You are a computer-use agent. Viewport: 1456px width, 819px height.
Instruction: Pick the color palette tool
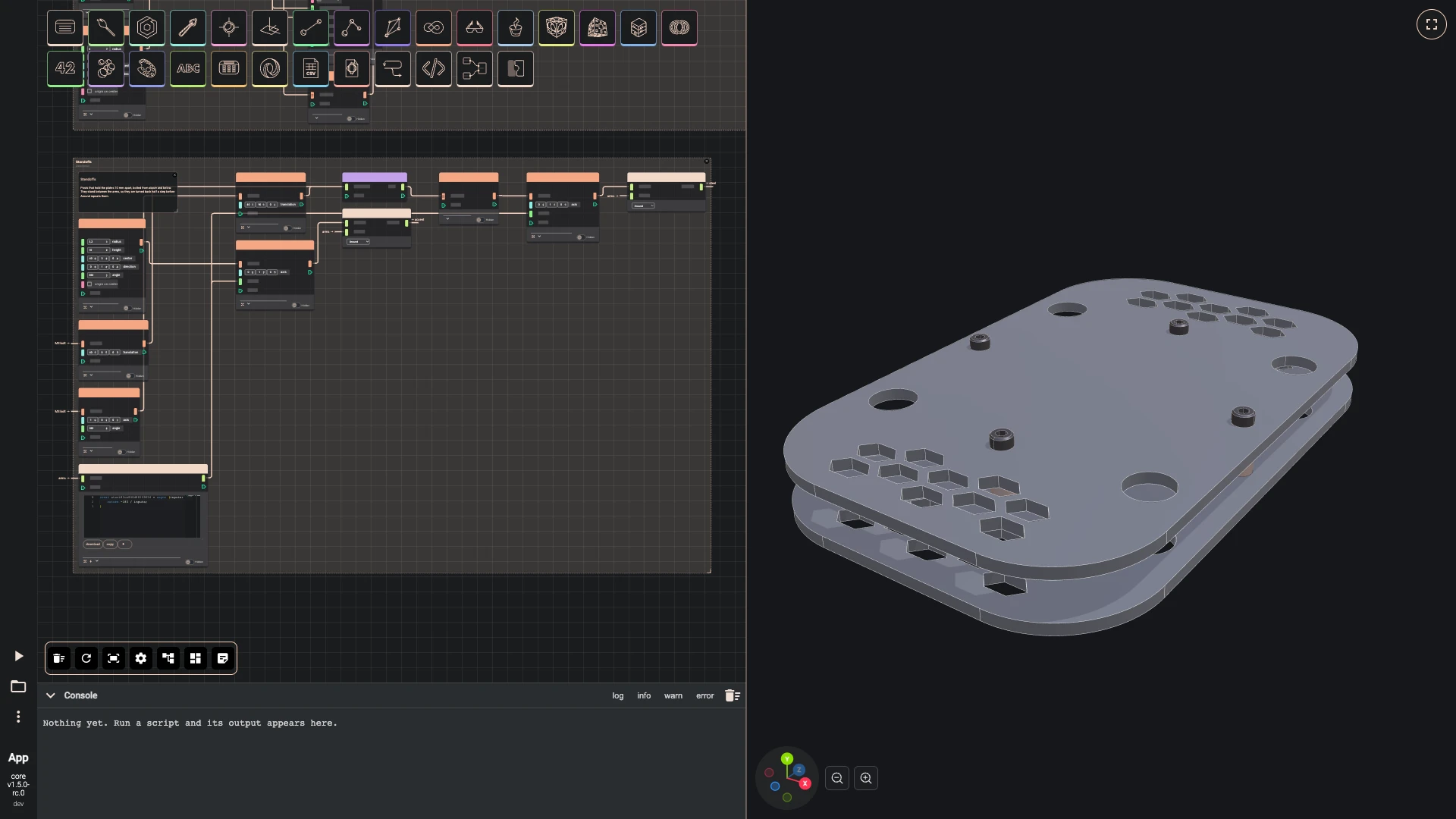147,68
